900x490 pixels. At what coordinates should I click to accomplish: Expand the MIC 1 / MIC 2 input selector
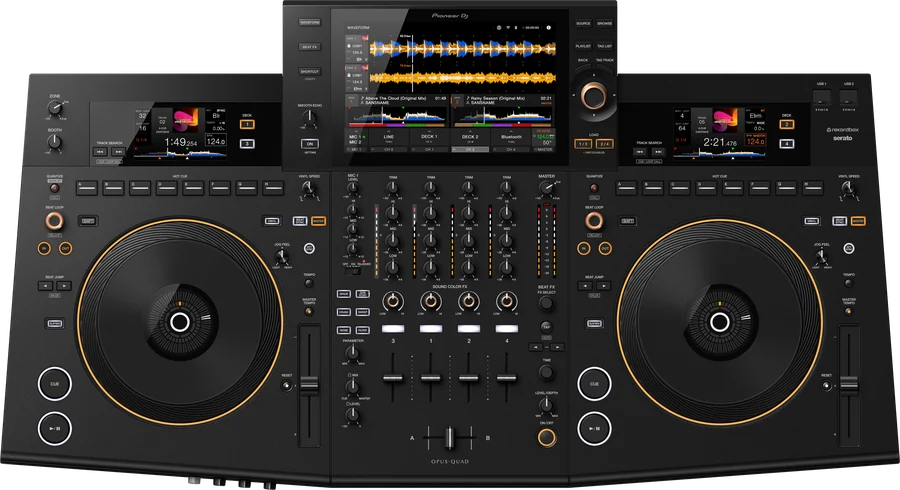(355, 139)
